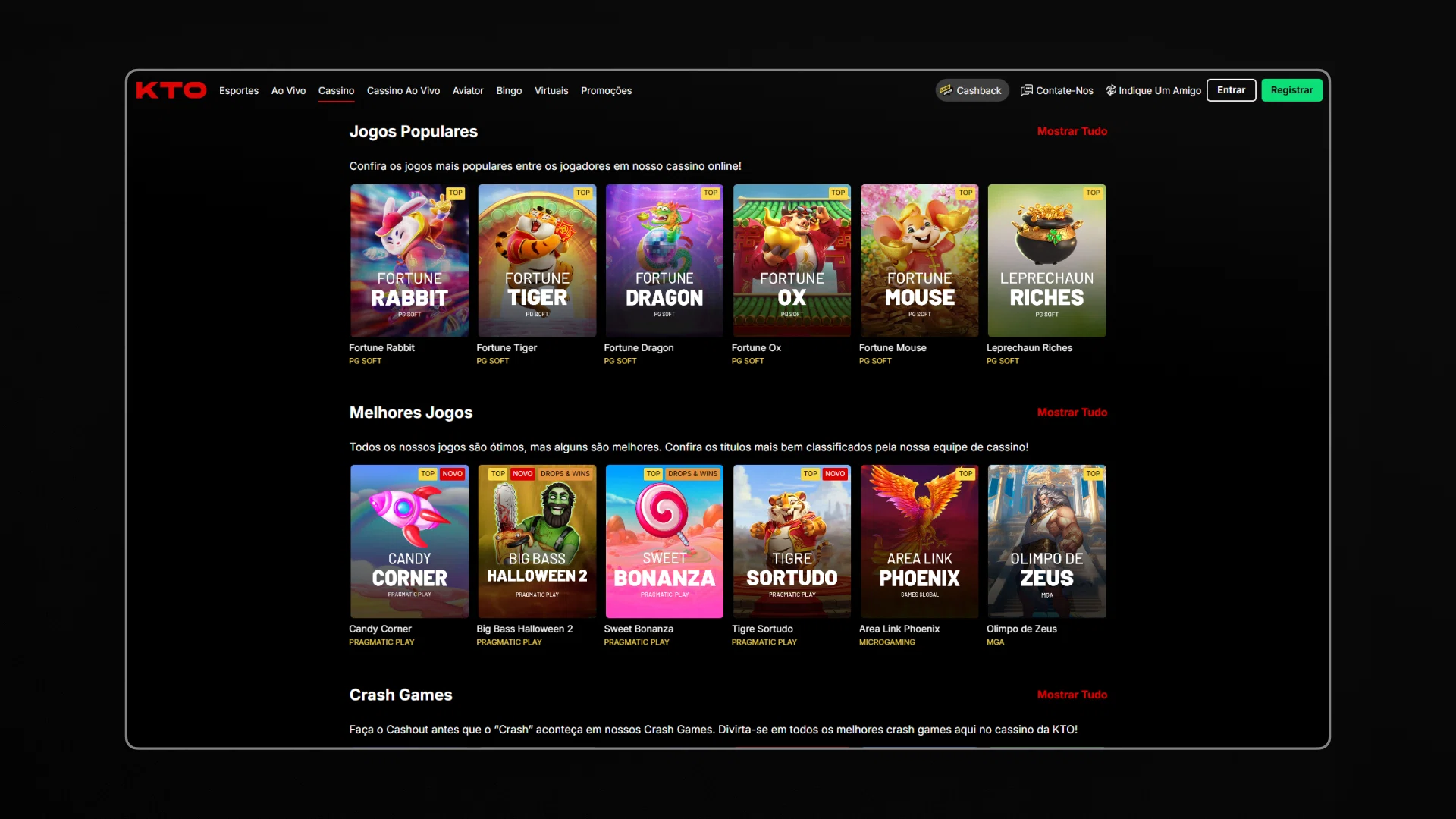Click the Indique Um Amigo icon
Image resolution: width=1456 pixels, height=819 pixels.
tap(1110, 90)
